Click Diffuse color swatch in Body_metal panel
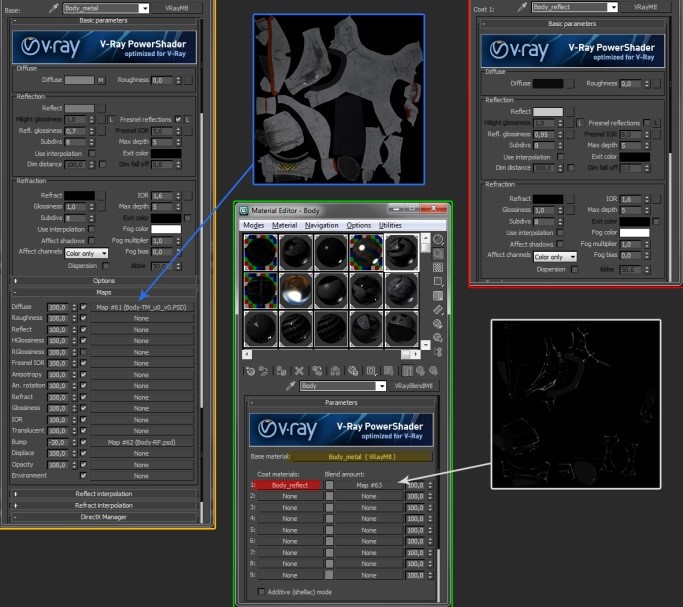This screenshot has height=607, width=683. tap(79, 80)
